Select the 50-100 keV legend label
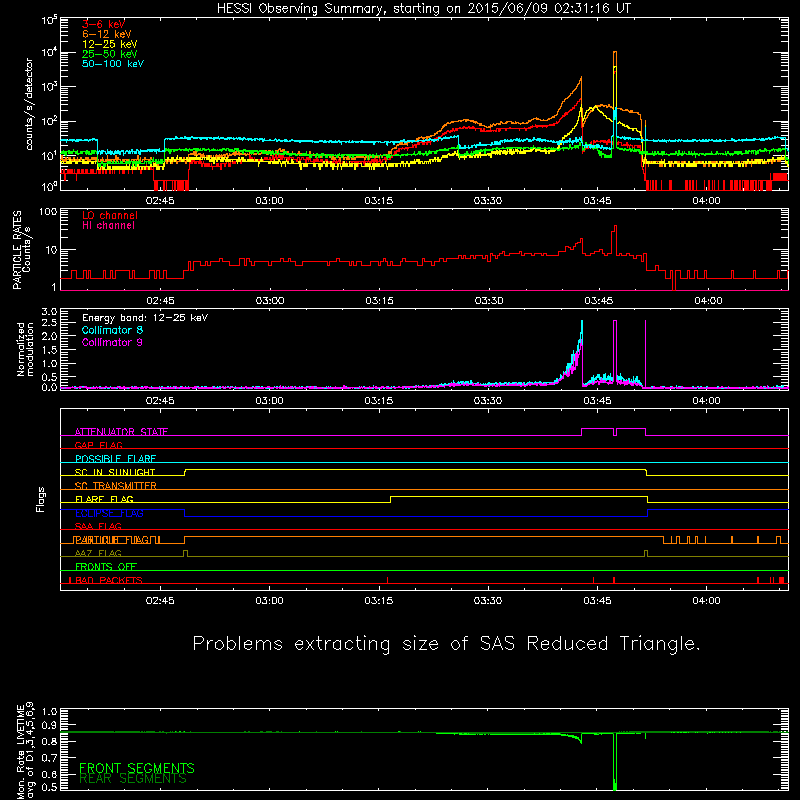 point(113,64)
